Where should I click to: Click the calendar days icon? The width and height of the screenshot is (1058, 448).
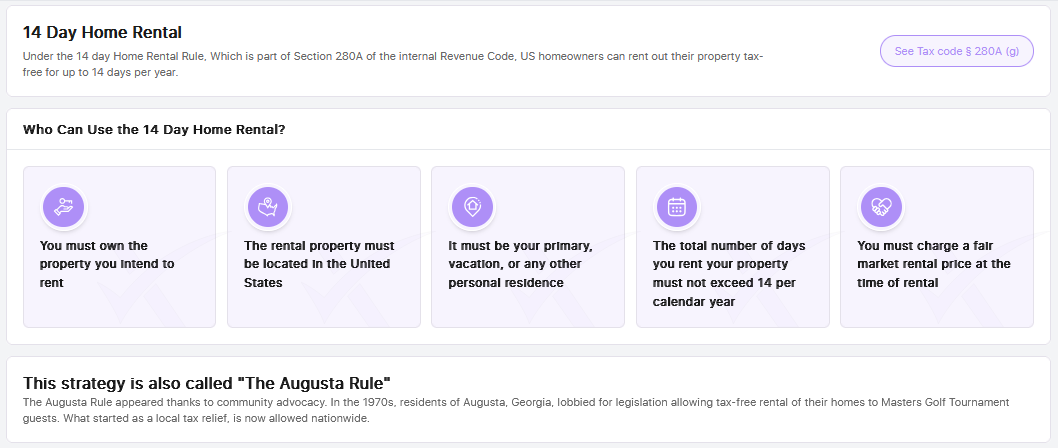(x=677, y=207)
